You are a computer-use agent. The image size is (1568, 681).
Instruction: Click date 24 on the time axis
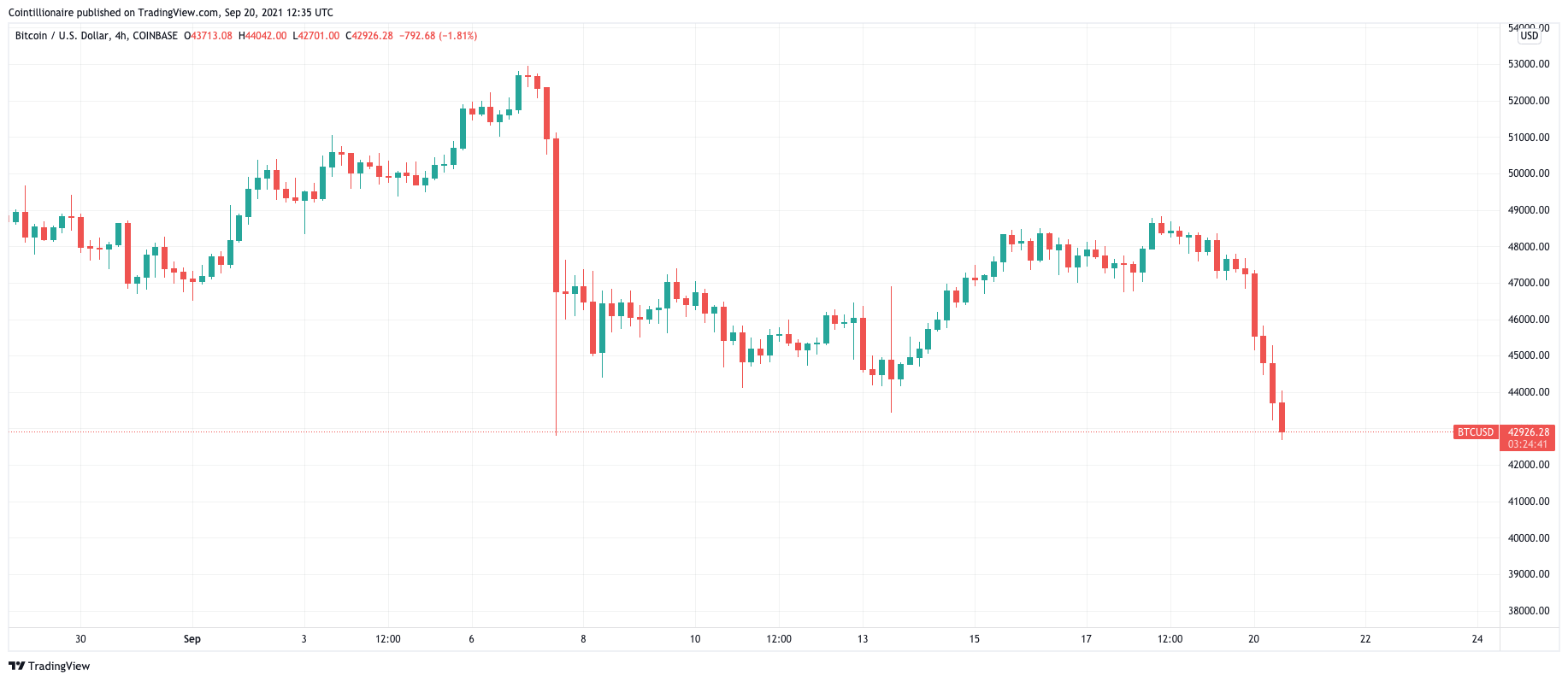1477,639
